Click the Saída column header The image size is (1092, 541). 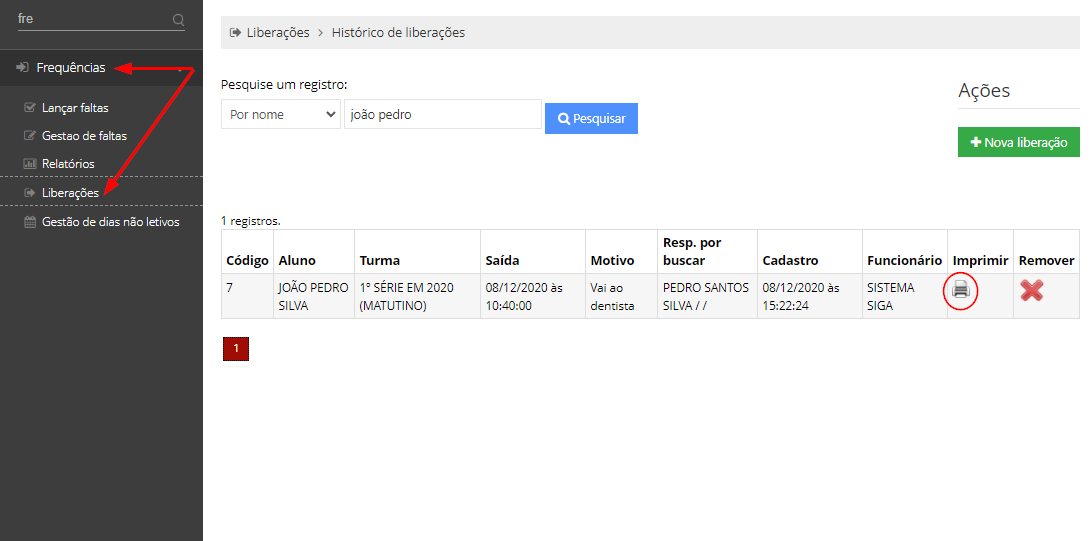502,260
